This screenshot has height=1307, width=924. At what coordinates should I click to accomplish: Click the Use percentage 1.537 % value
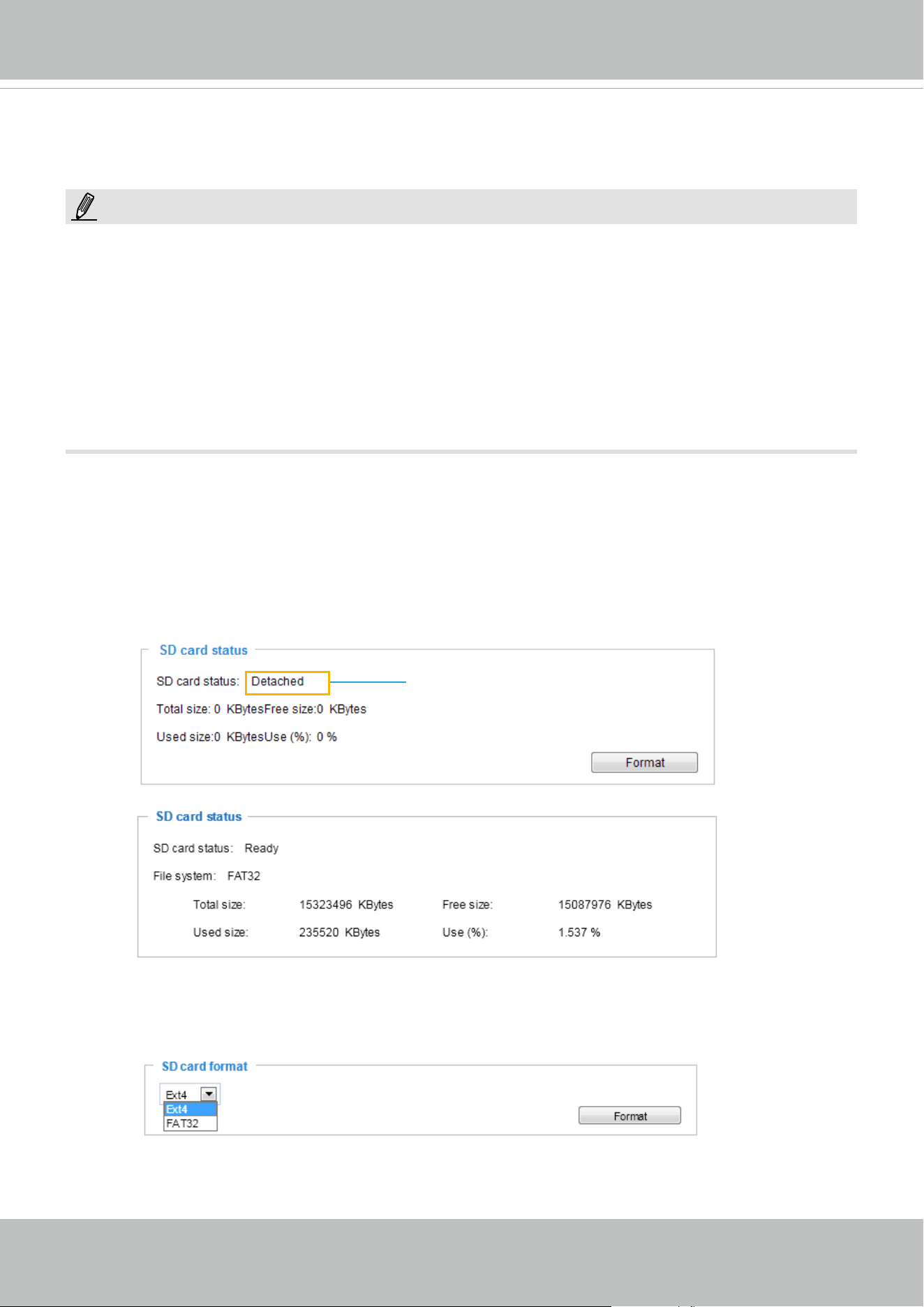point(579,933)
